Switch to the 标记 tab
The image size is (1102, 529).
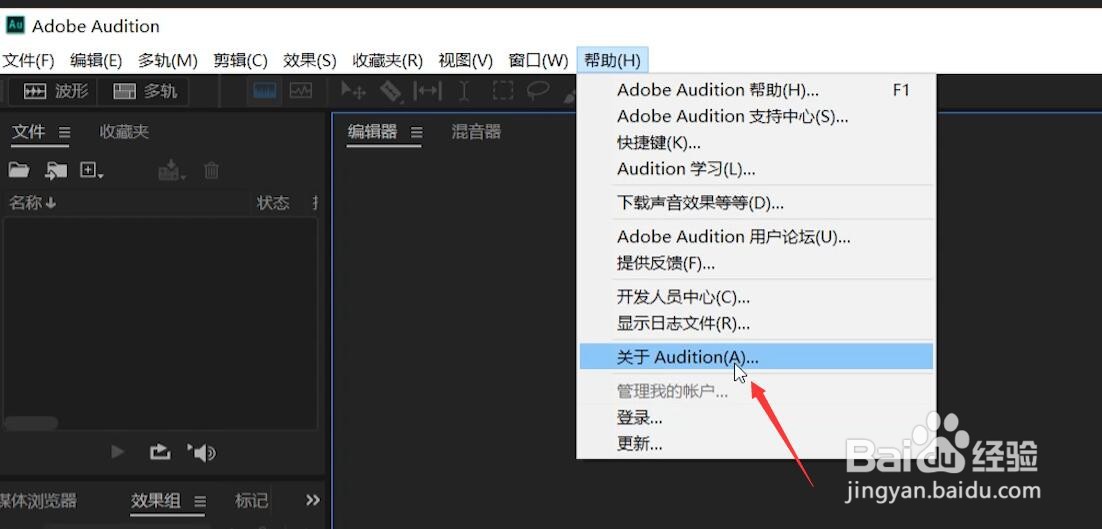251,501
